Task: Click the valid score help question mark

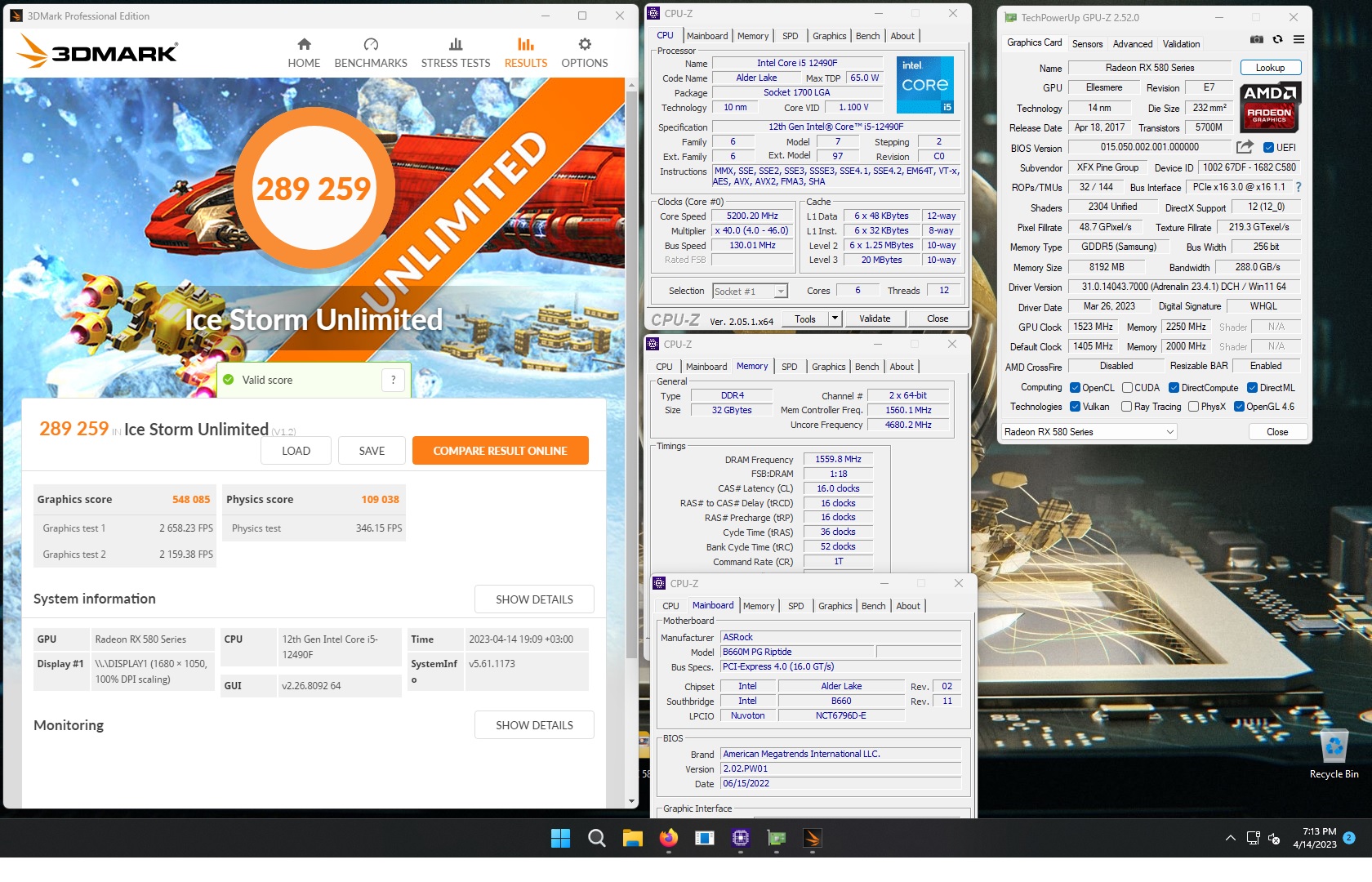Action: coord(393,380)
